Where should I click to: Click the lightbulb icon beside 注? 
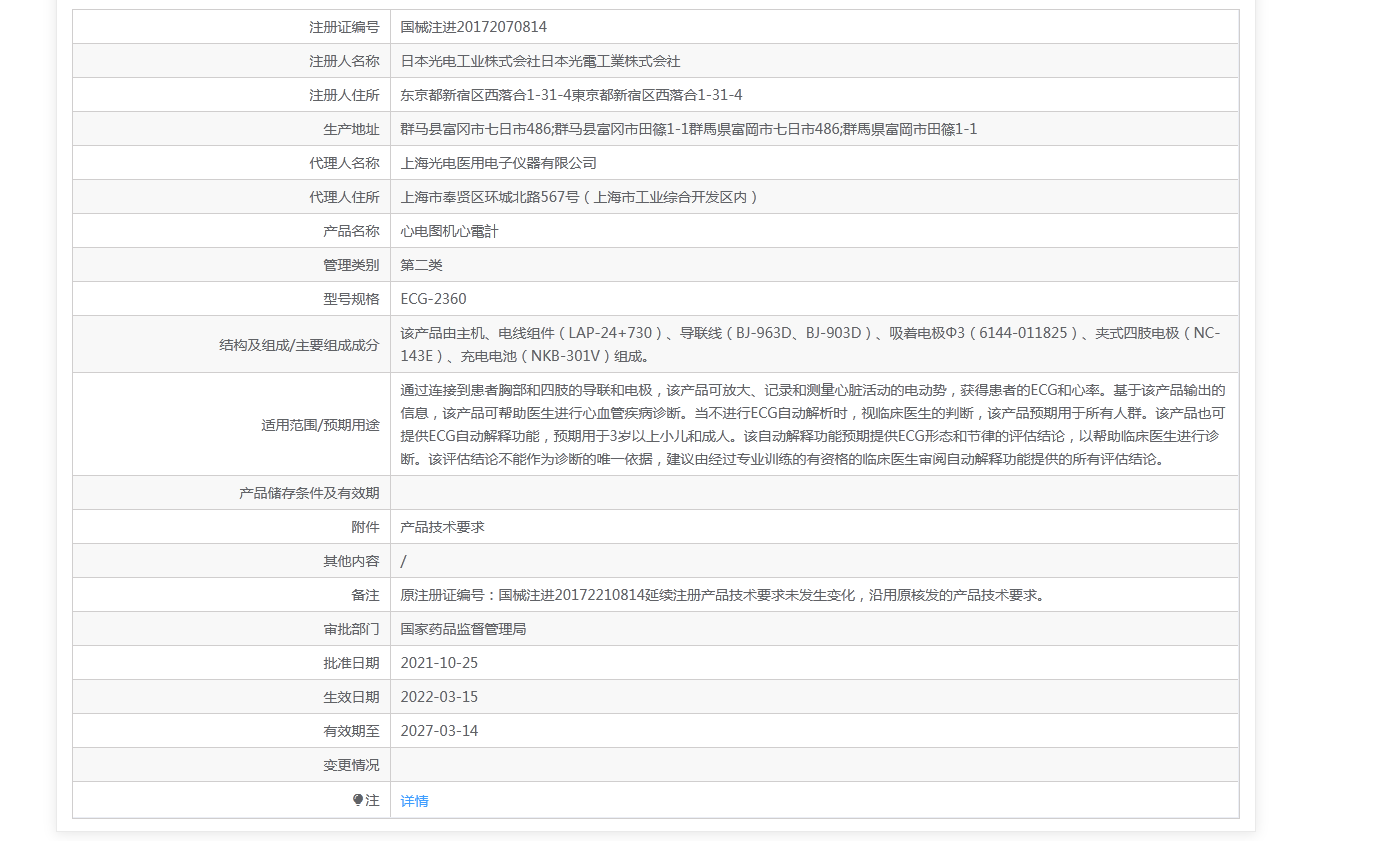[x=358, y=800]
